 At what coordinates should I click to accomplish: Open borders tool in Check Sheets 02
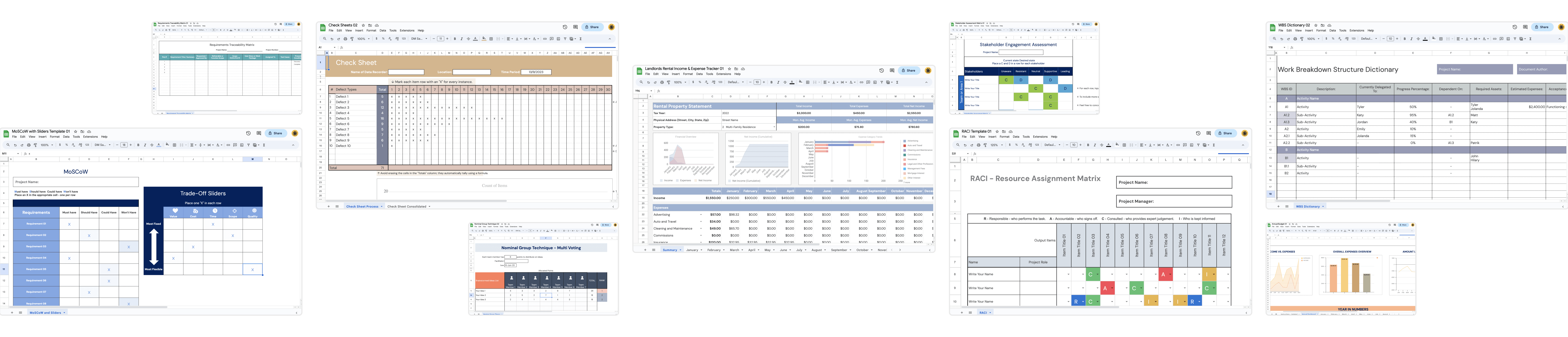tap(491, 39)
